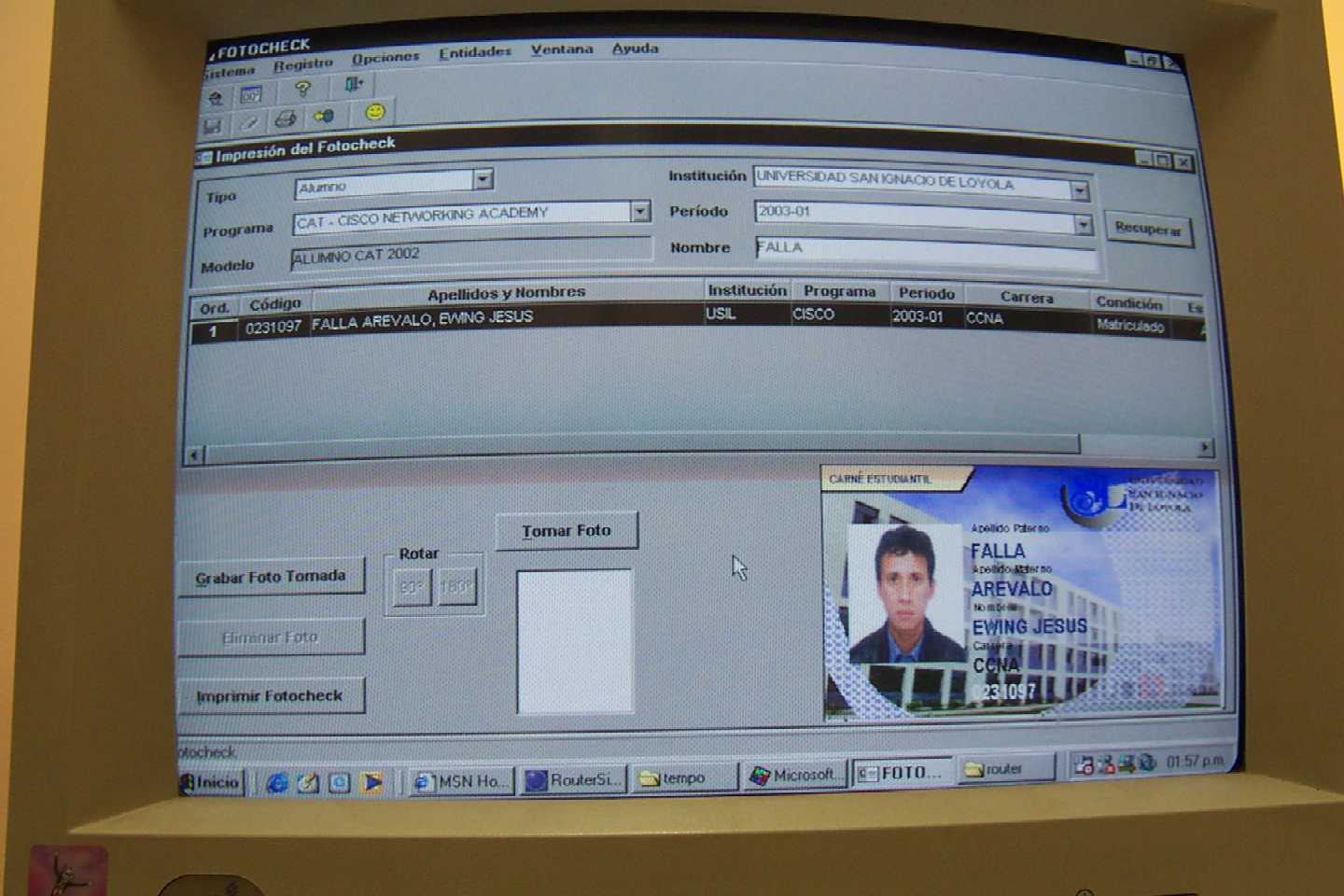Open the Opciones menu
The height and width of the screenshot is (896, 1344).
385,58
